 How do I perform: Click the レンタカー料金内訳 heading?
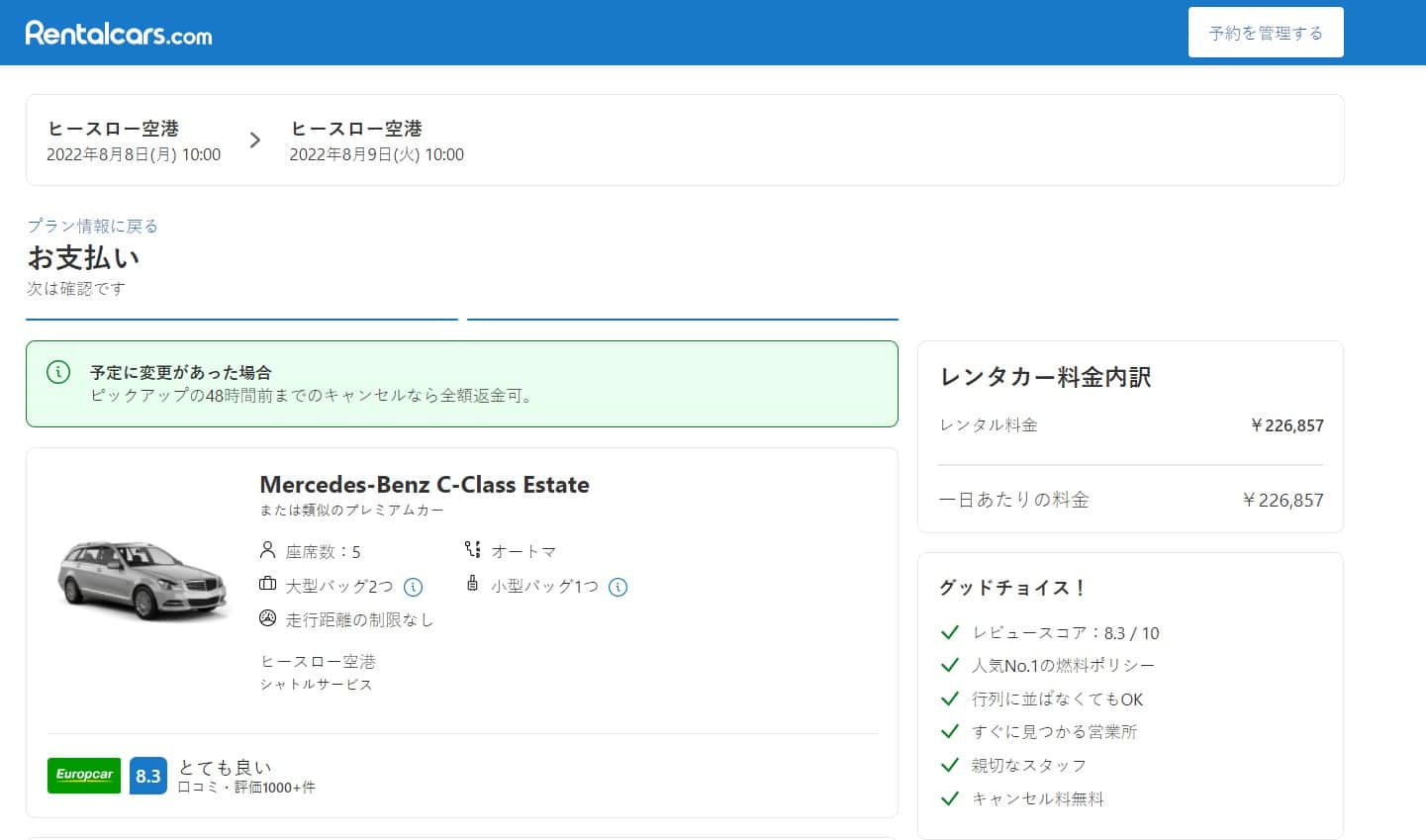click(x=1045, y=377)
